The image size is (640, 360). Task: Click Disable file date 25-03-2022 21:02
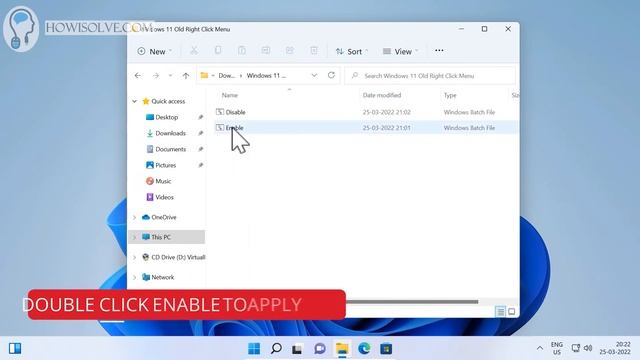[387, 112]
